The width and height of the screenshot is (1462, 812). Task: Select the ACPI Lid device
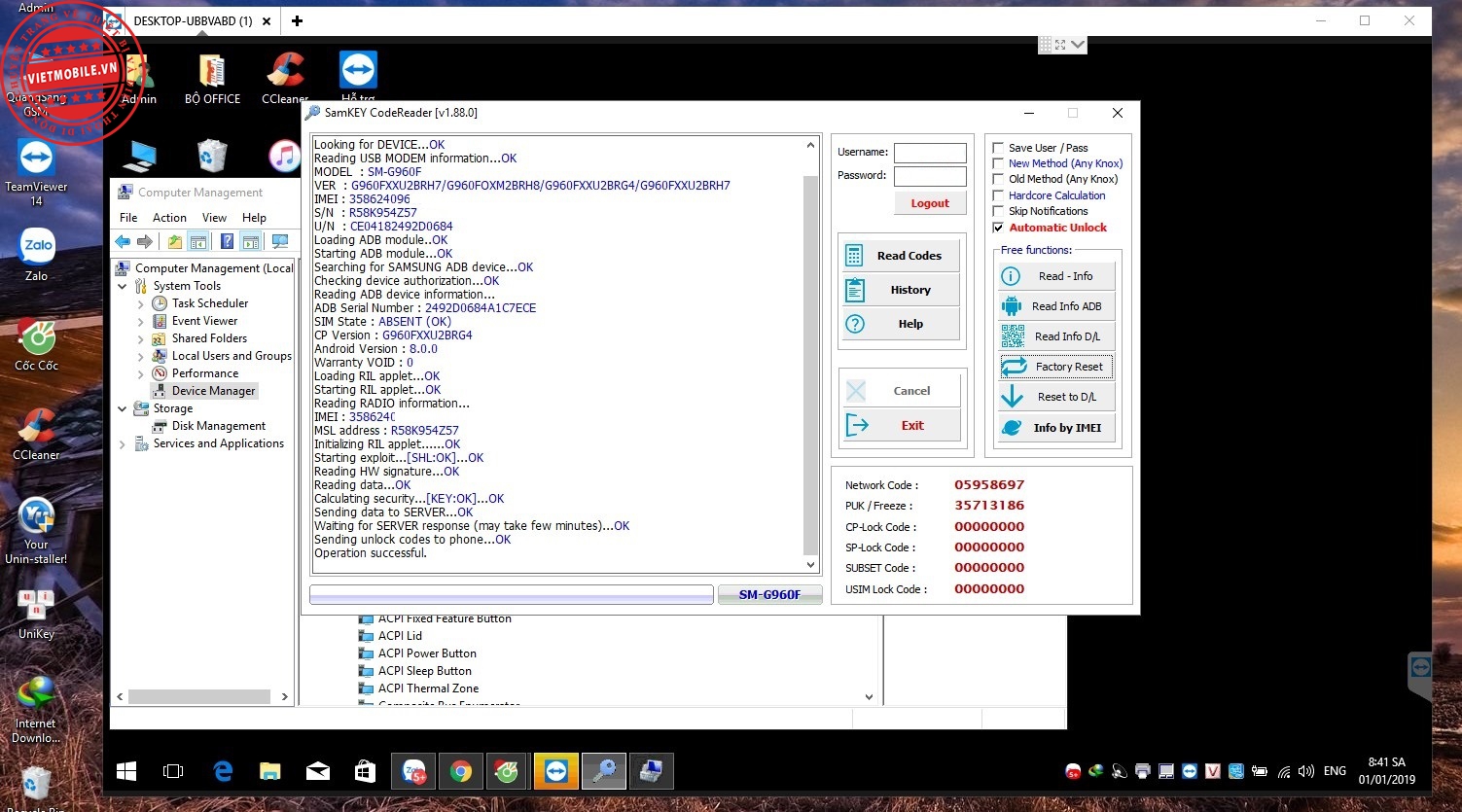pyautogui.click(x=400, y=636)
